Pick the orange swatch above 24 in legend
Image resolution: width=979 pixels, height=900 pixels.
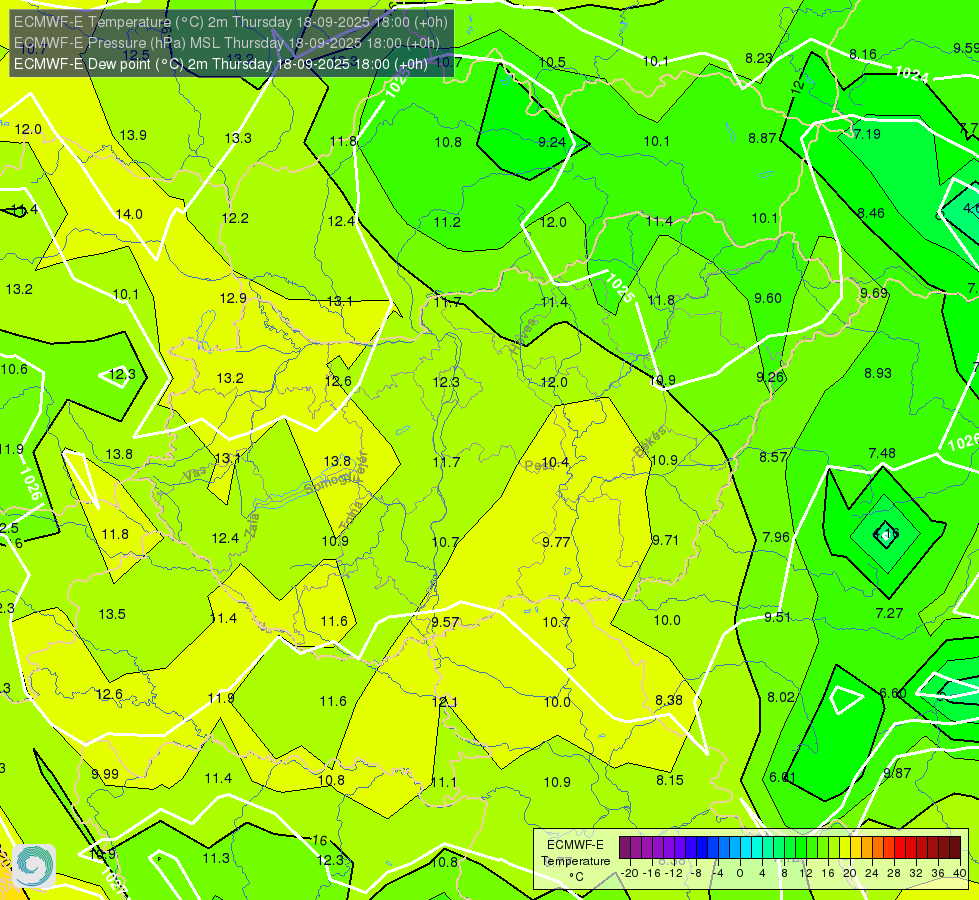pos(867,848)
